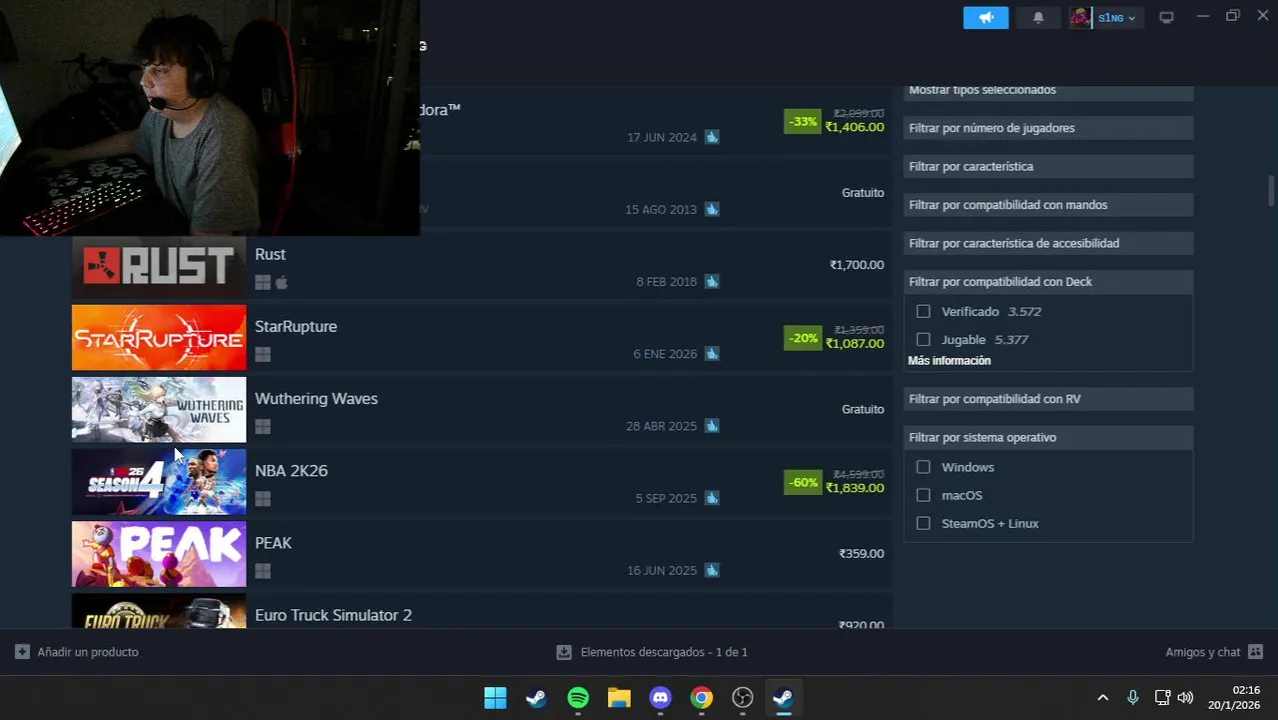Viewport: 1278px width, 720px height.
Task: Click the Rust capsule thumbnail
Action: pos(159,266)
